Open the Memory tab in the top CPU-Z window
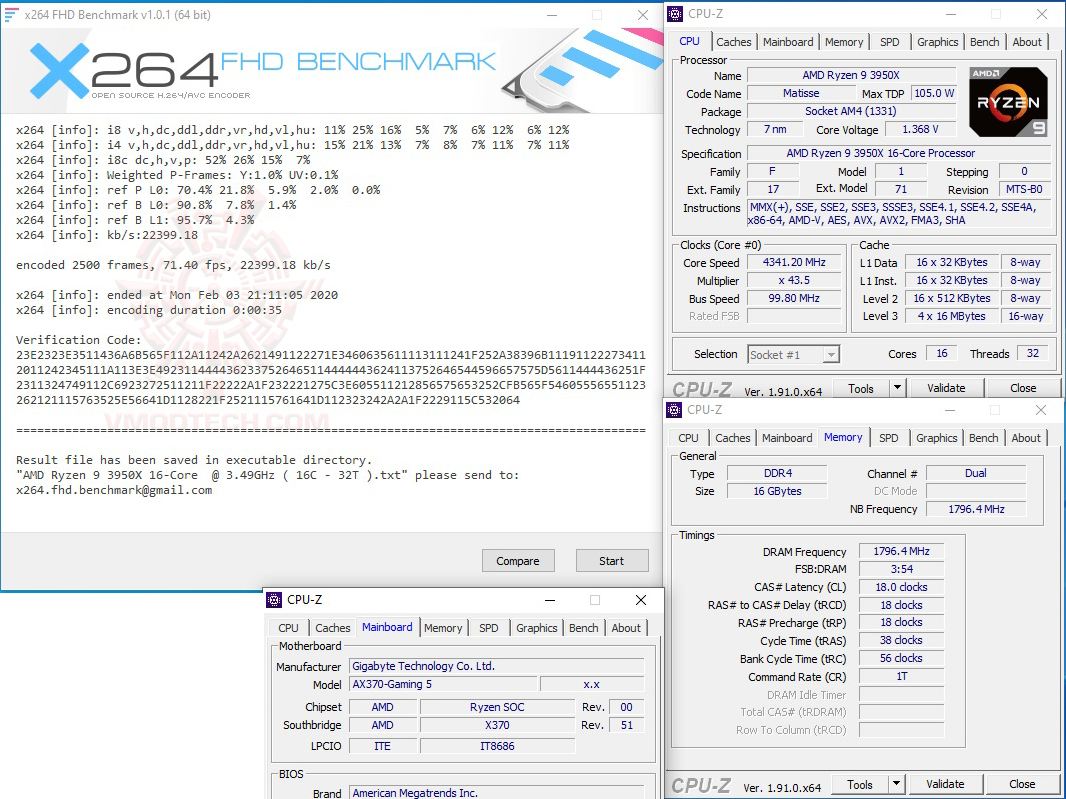Viewport: 1066px width, 799px height. tap(844, 41)
